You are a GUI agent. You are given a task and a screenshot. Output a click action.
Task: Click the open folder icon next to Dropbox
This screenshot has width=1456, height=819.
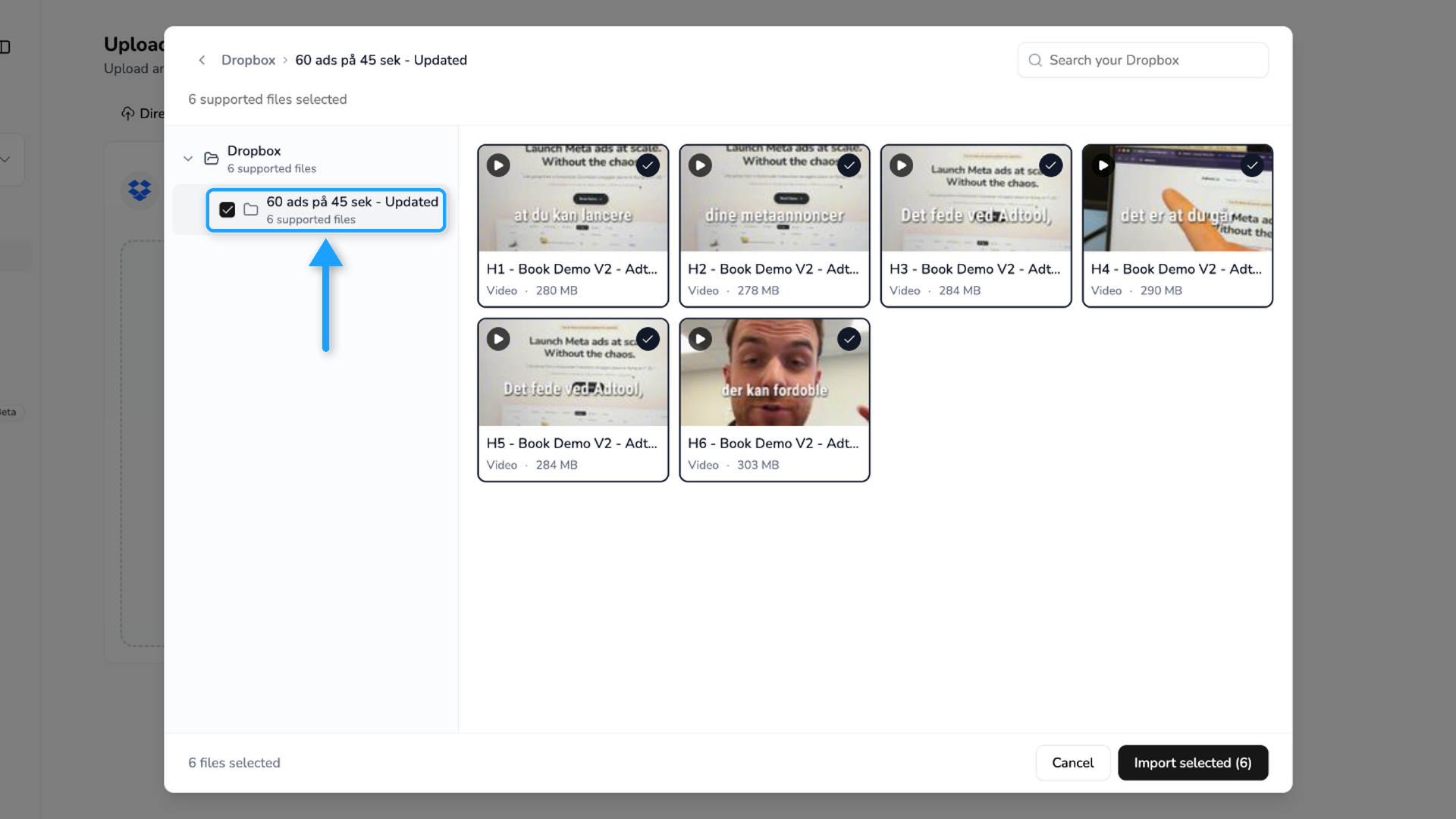(212, 158)
